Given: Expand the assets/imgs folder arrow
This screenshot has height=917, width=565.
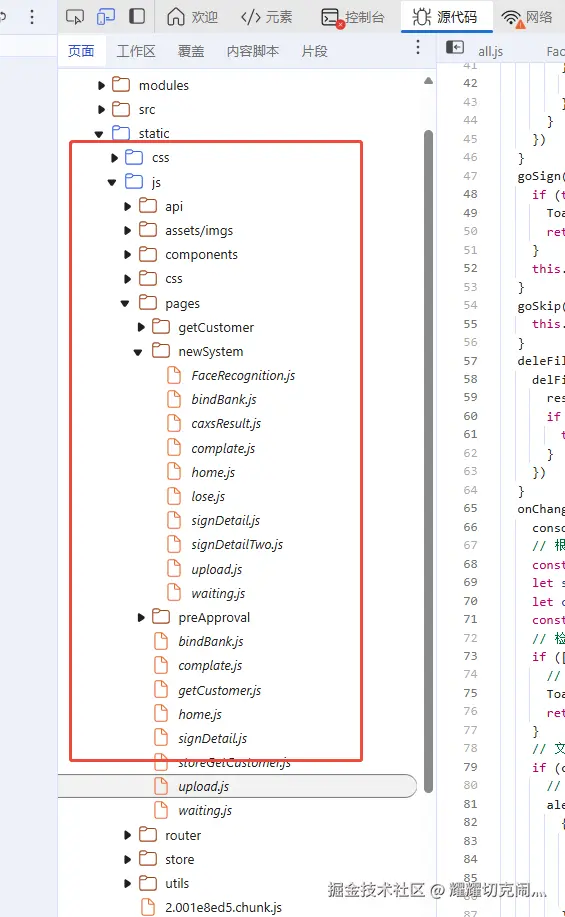Looking at the screenshot, I should [128, 230].
